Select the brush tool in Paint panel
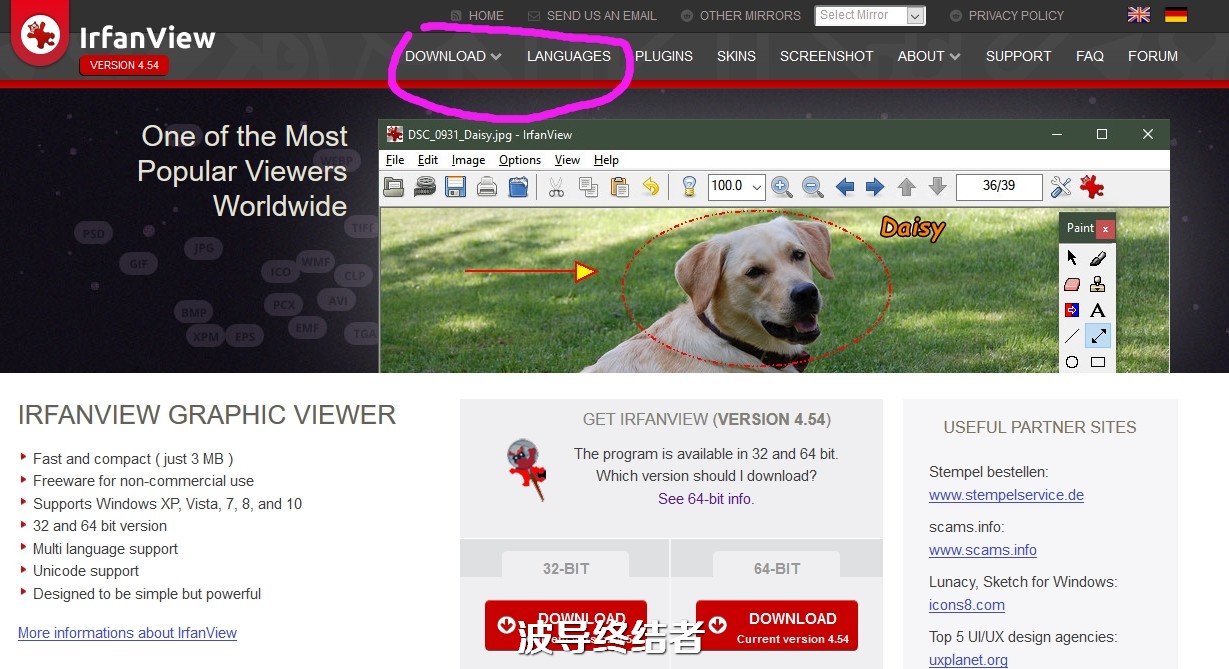Image resolution: width=1229 pixels, height=669 pixels. click(x=1098, y=258)
